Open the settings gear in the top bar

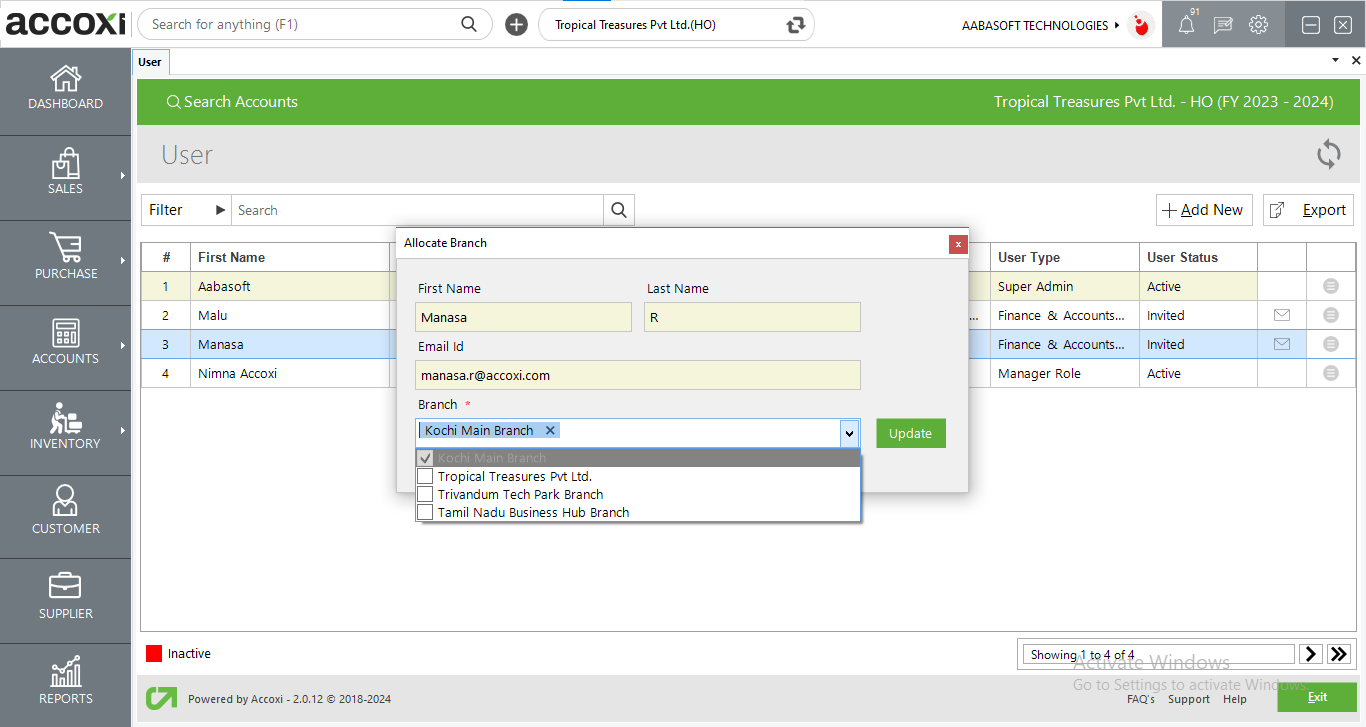pyautogui.click(x=1258, y=25)
